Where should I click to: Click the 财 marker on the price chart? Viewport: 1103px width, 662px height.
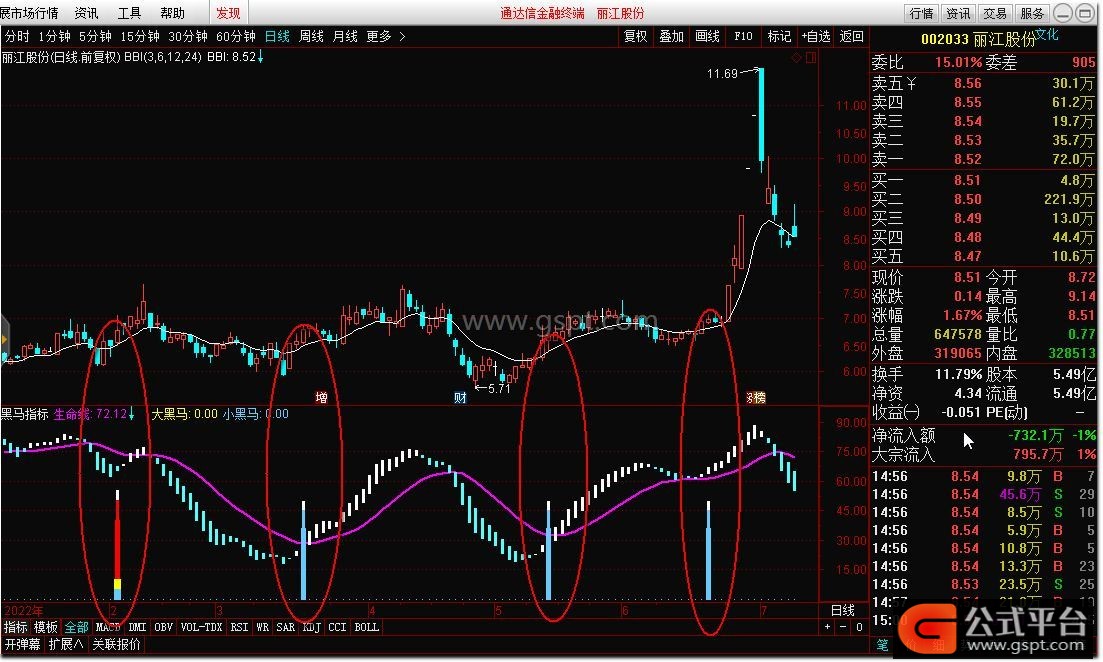coord(460,397)
